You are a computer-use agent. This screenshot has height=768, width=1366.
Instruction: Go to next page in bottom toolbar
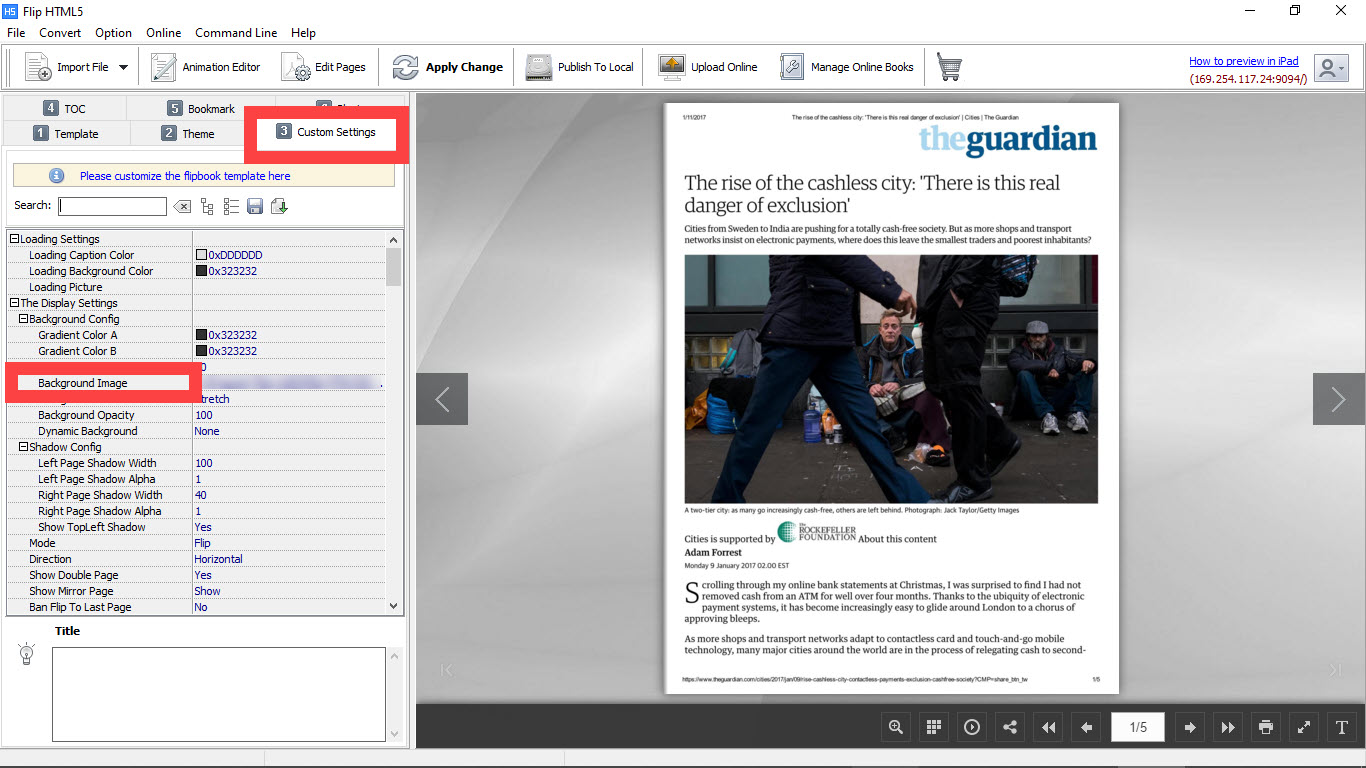click(1190, 727)
